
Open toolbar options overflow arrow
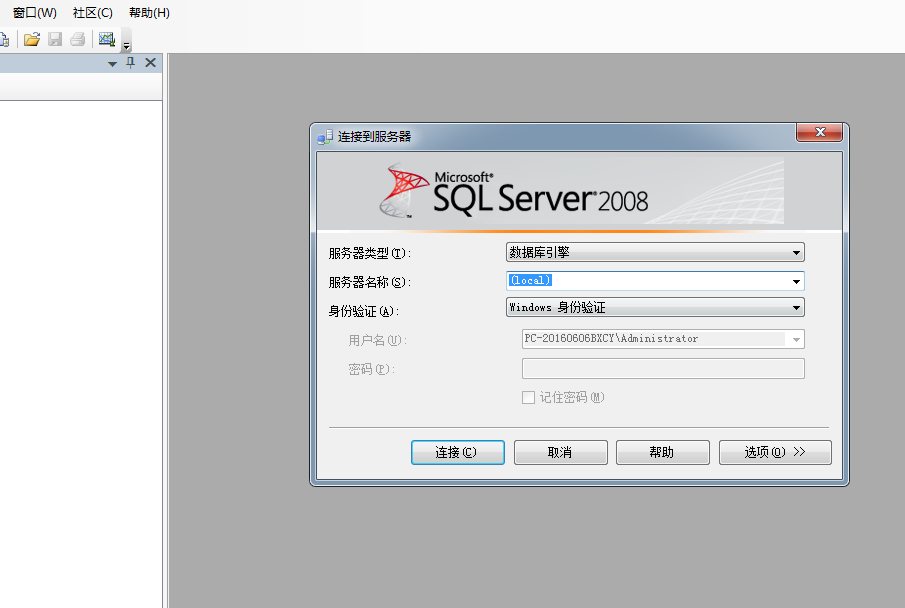[x=126, y=44]
